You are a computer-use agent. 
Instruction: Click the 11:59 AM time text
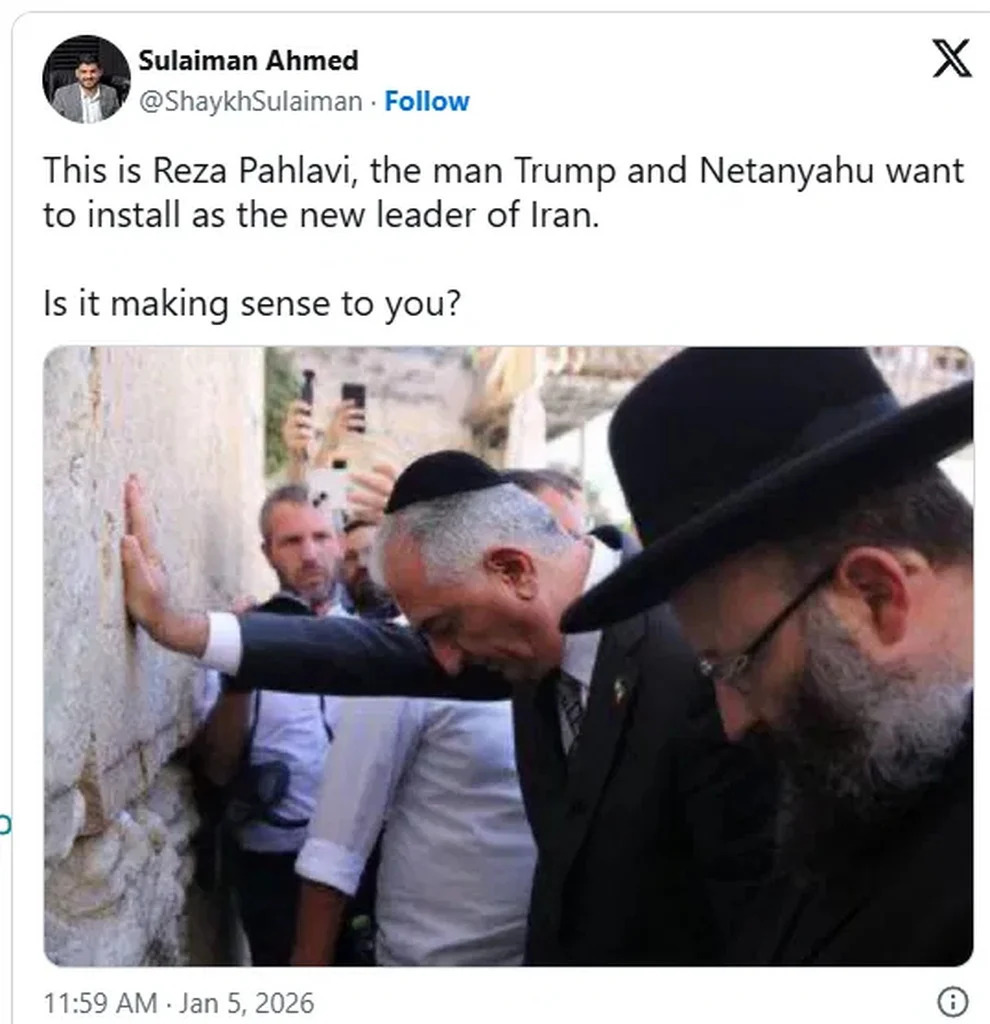pos(101,1002)
